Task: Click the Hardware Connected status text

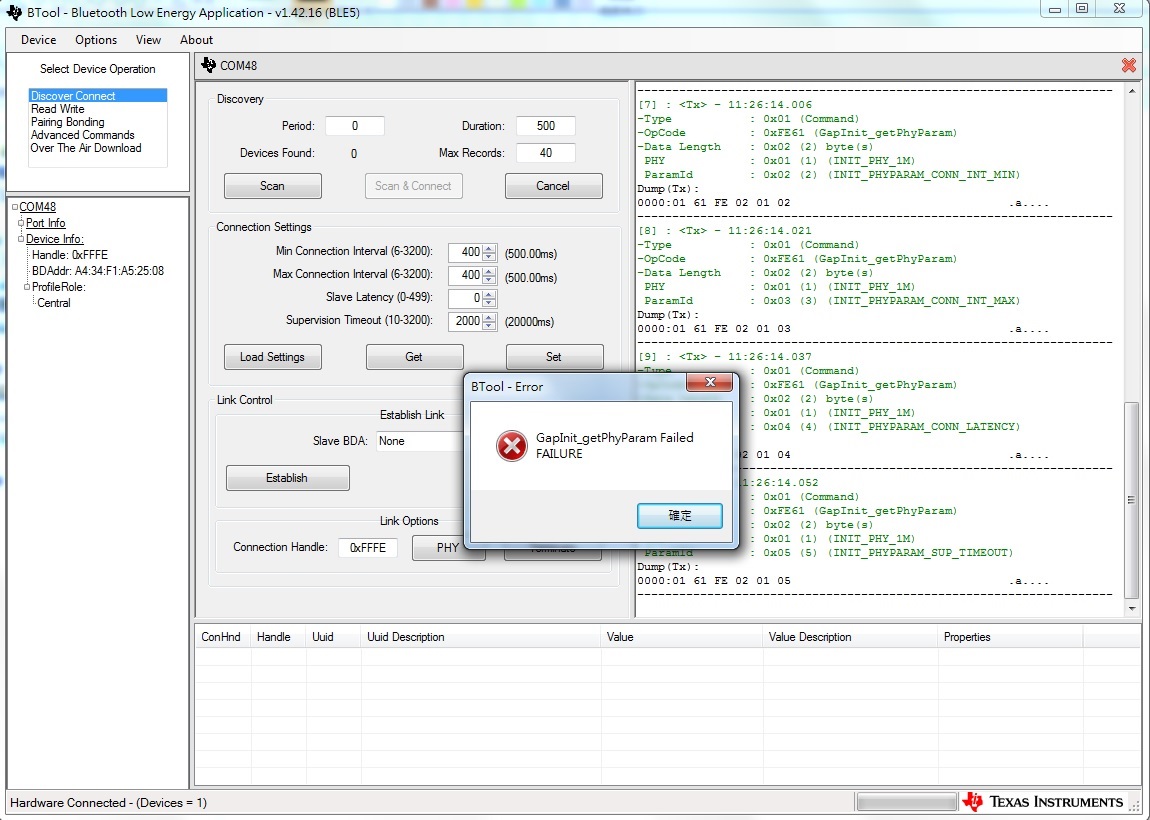Action: click(x=109, y=802)
